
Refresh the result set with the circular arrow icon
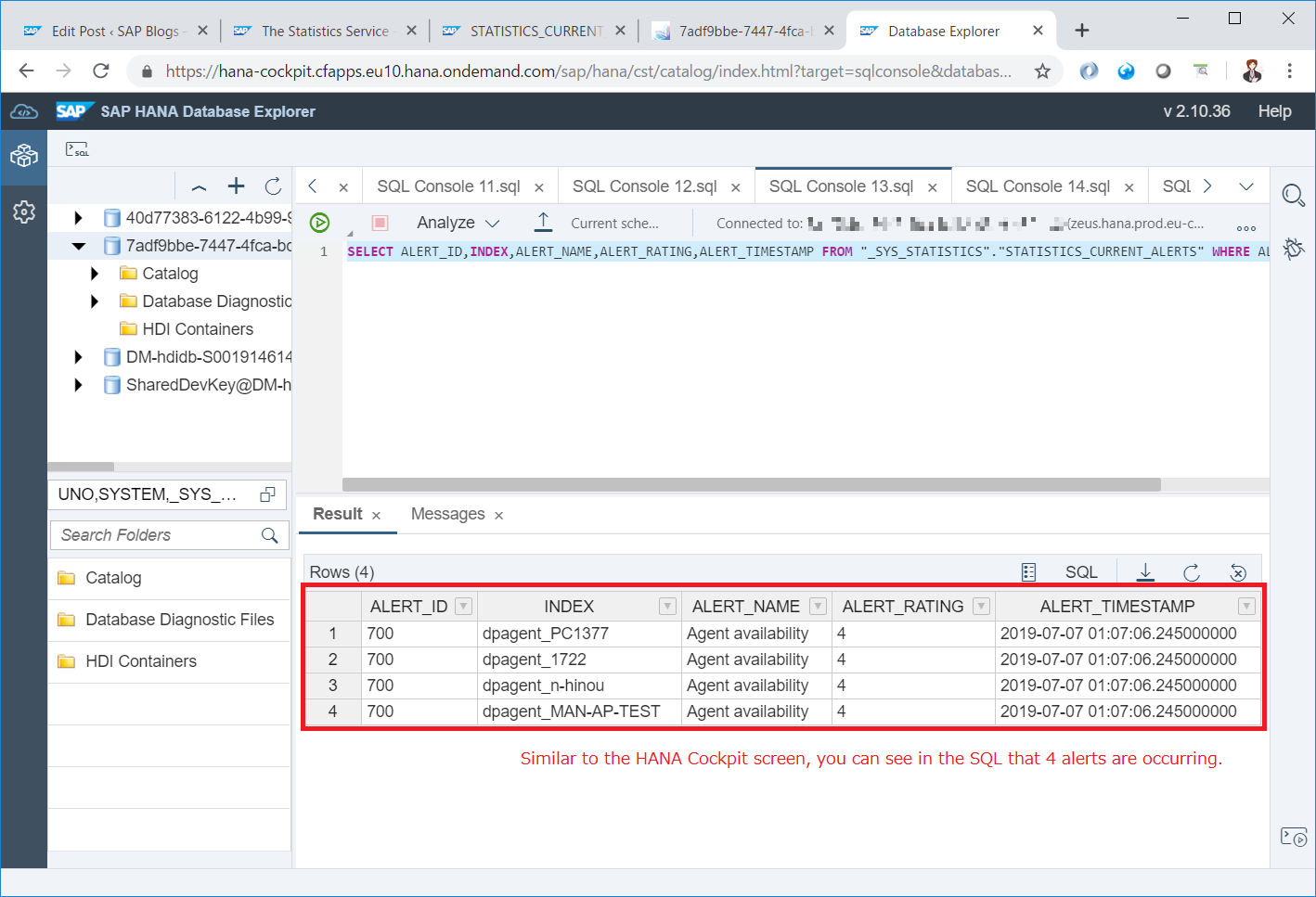[x=1192, y=571]
